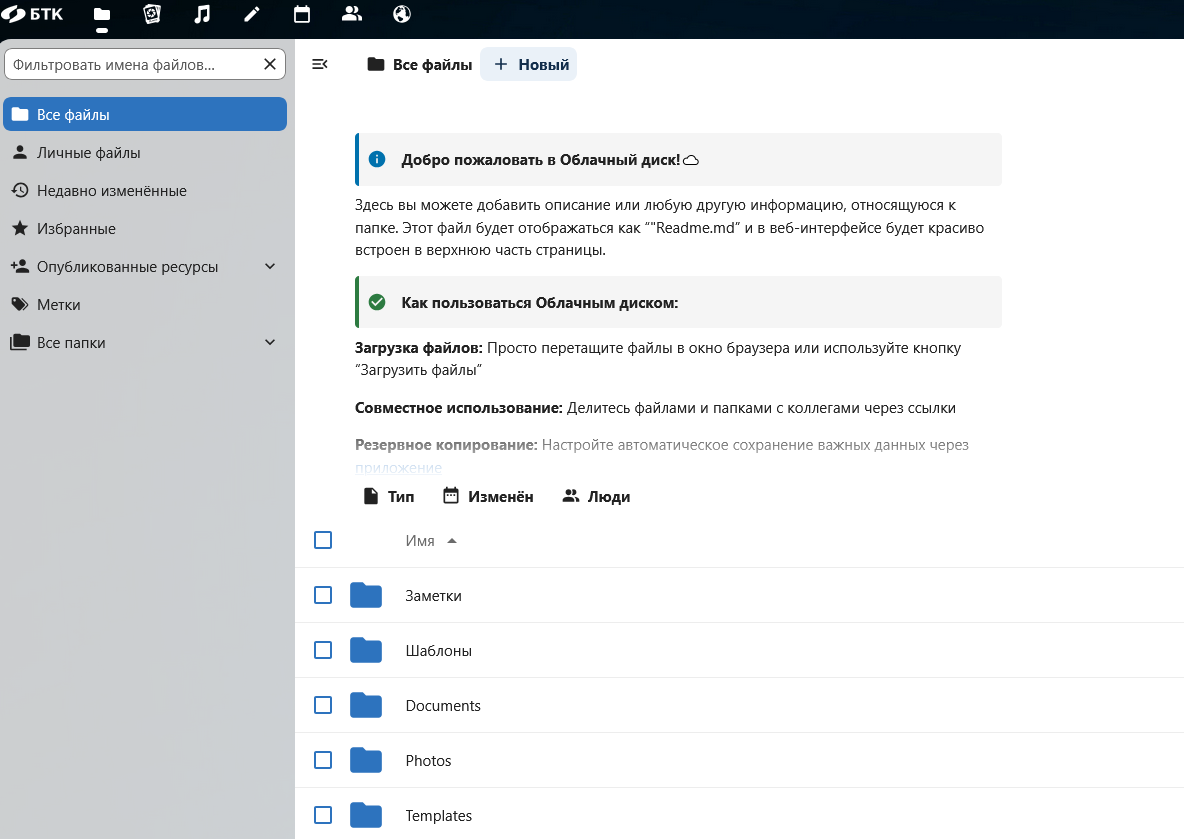Image resolution: width=1184 pixels, height=839 pixels.
Task: Open the Calendar app icon
Action: tap(302, 14)
